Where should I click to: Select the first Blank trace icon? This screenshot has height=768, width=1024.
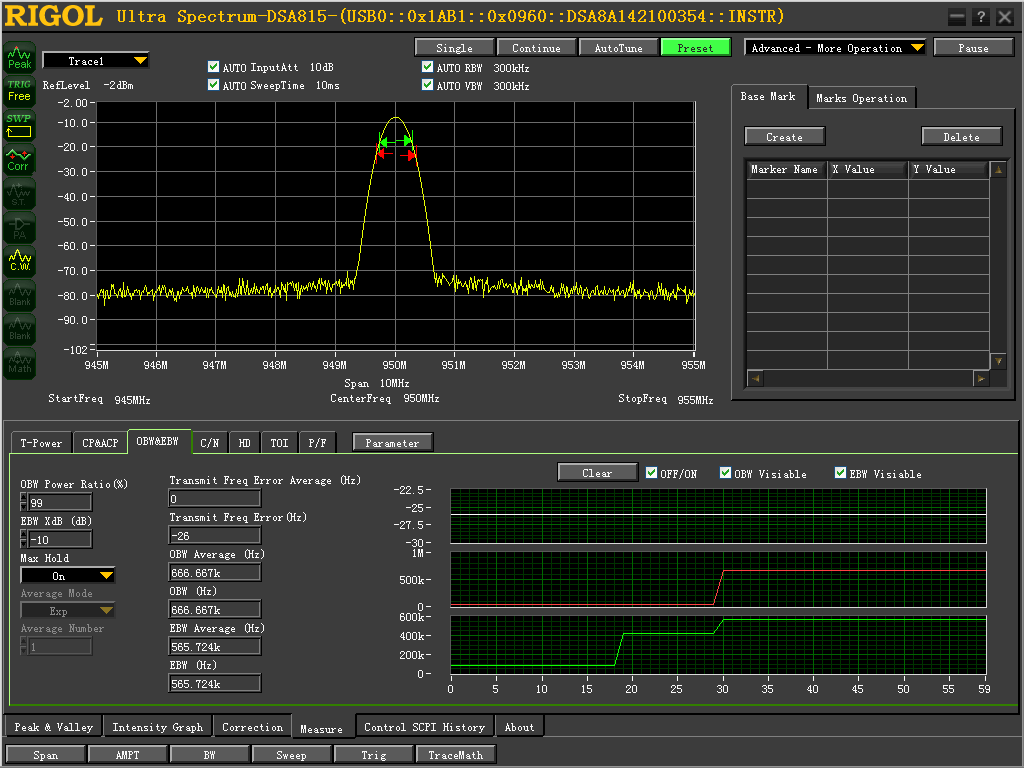(x=19, y=295)
